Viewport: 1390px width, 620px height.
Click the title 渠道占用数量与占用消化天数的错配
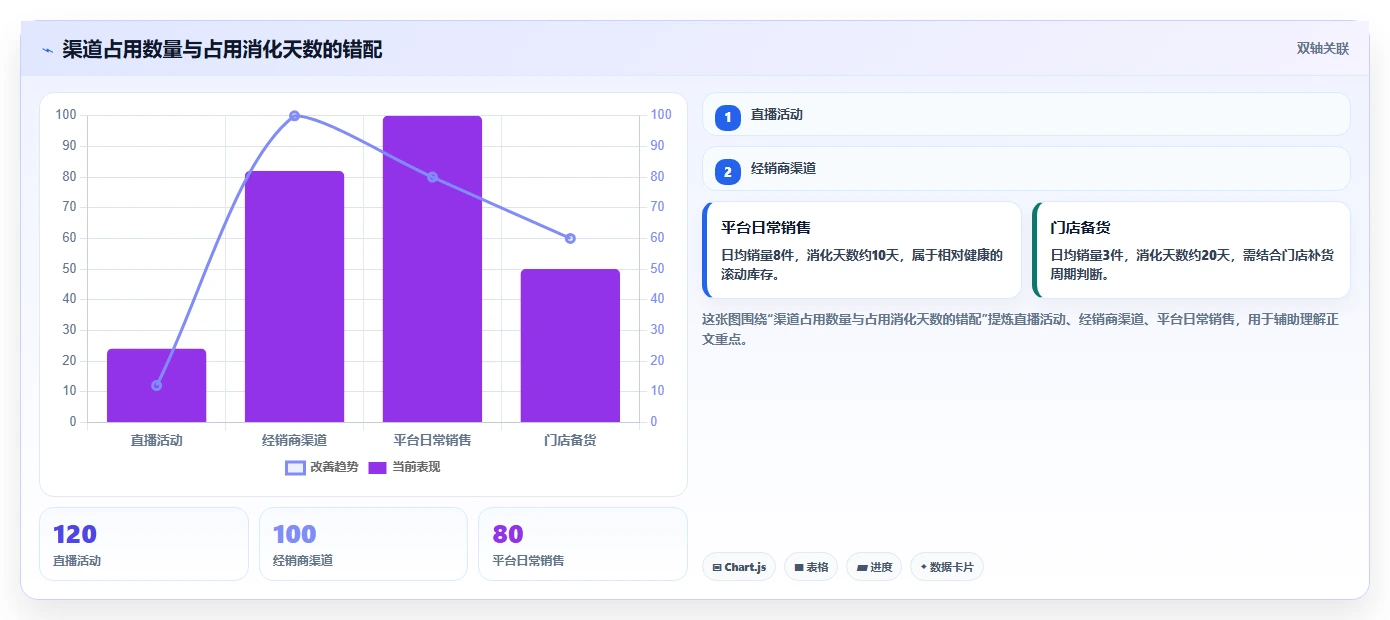(222, 50)
